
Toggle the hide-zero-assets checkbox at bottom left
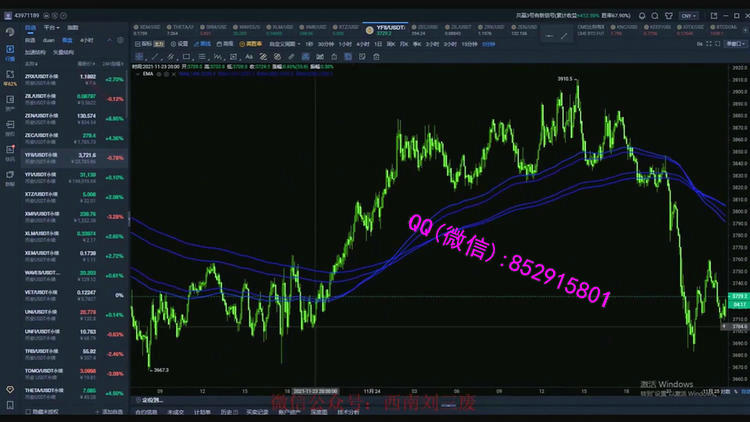tap(29, 411)
